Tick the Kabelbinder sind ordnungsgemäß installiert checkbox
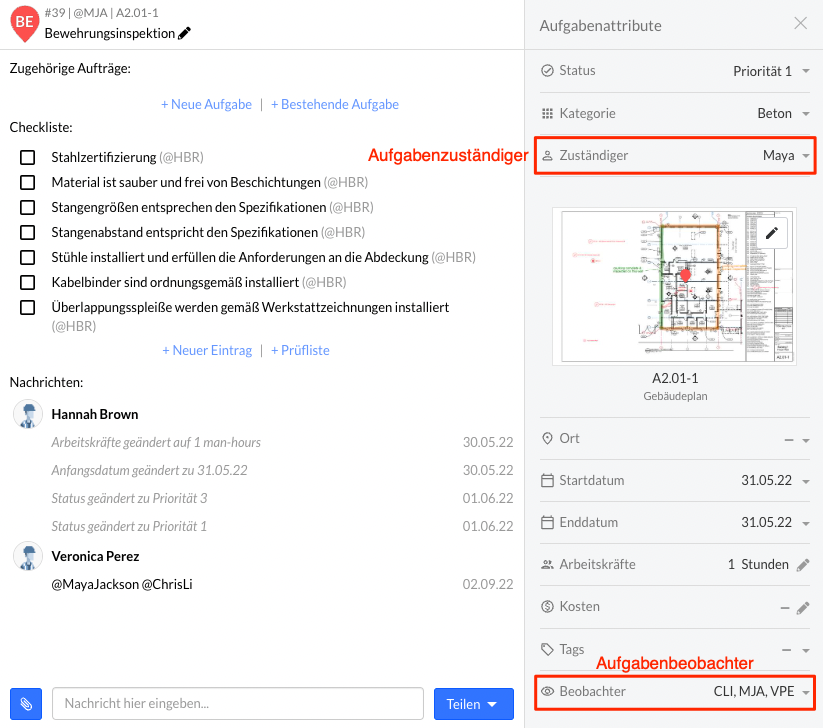 [28, 283]
